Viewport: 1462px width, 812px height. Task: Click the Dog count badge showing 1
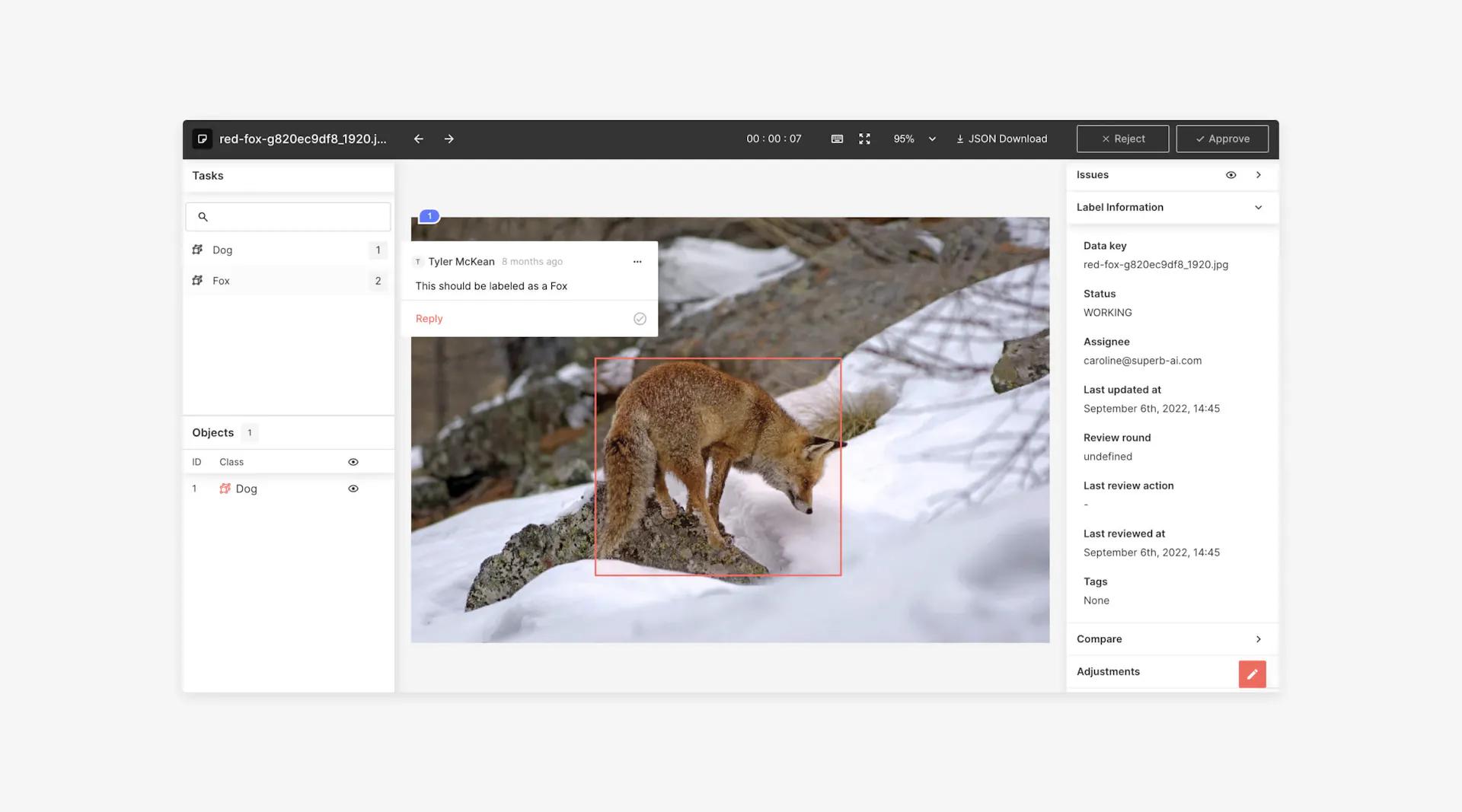click(x=378, y=250)
